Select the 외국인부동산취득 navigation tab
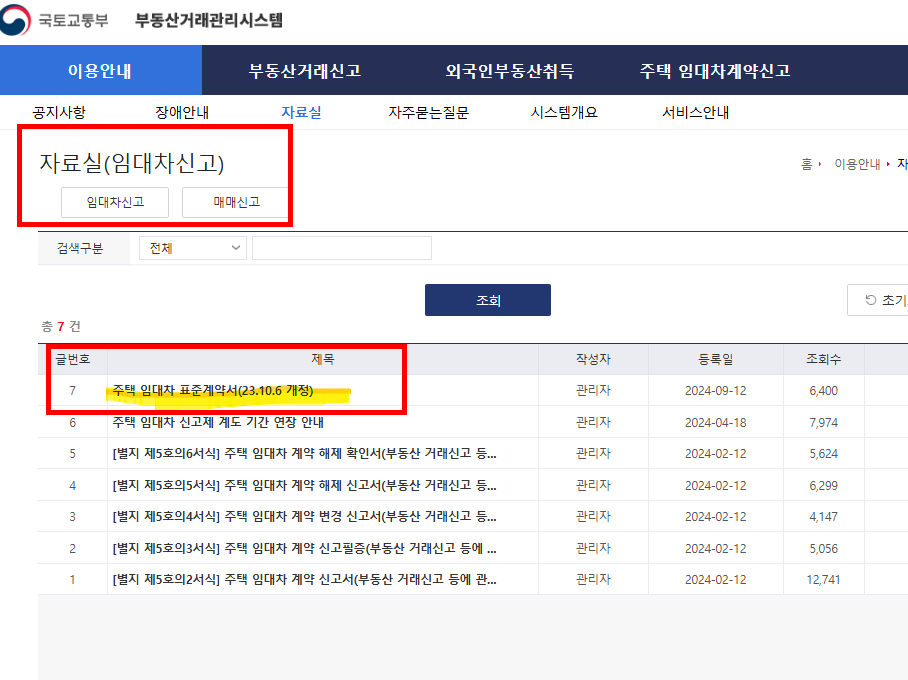908x680 pixels. pyautogui.click(x=508, y=69)
